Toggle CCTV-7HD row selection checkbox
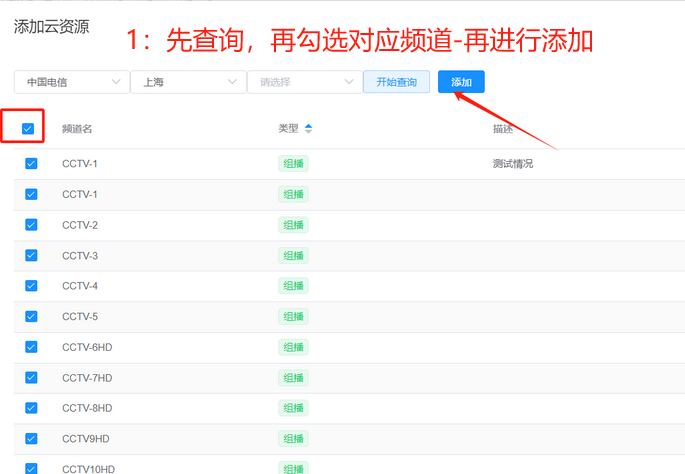Screen dimensions: 685x474 pos(31,377)
